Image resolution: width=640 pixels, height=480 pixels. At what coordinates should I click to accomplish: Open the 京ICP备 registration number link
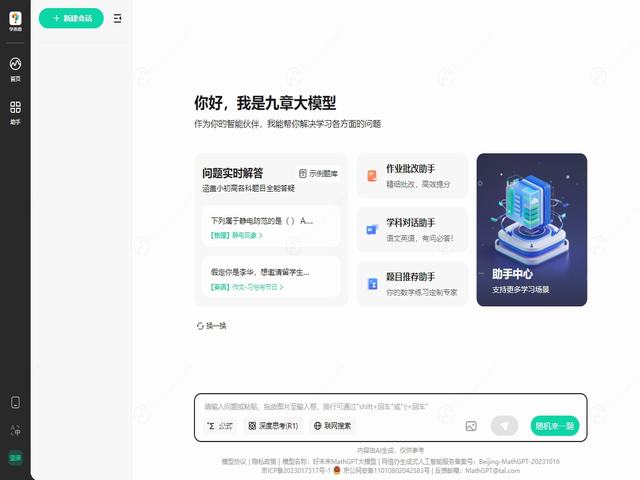tap(296, 471)
